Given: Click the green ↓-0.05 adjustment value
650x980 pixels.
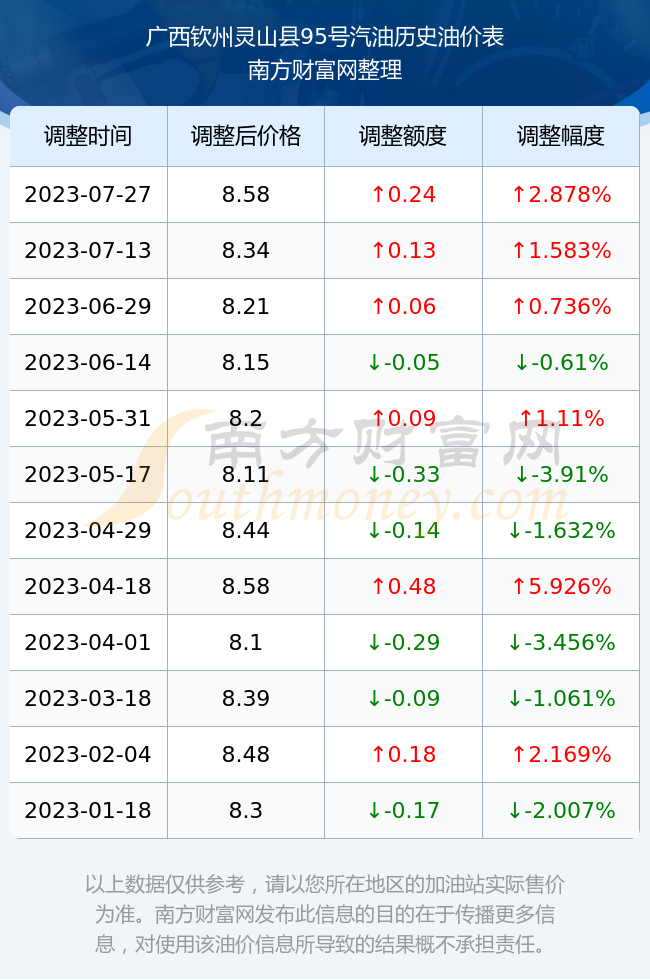Looking at the screenshot, I should pos(403,362).
